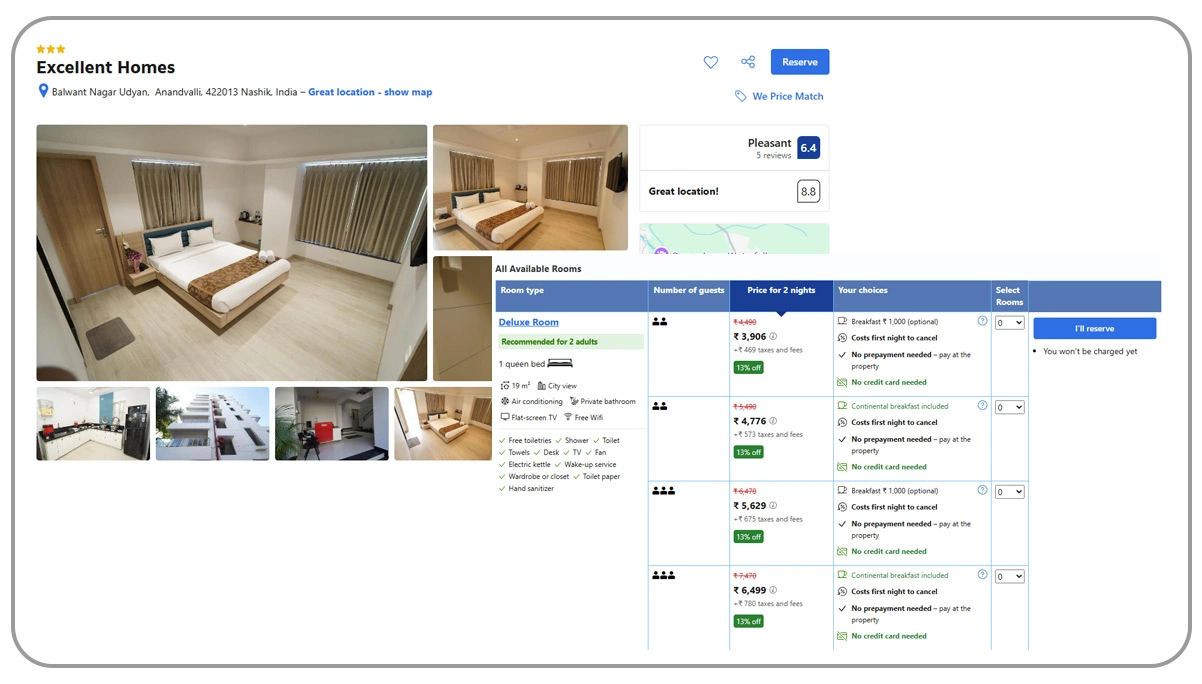
Task: Click the Flat-screen TV icon
Action: pos(505,416)
